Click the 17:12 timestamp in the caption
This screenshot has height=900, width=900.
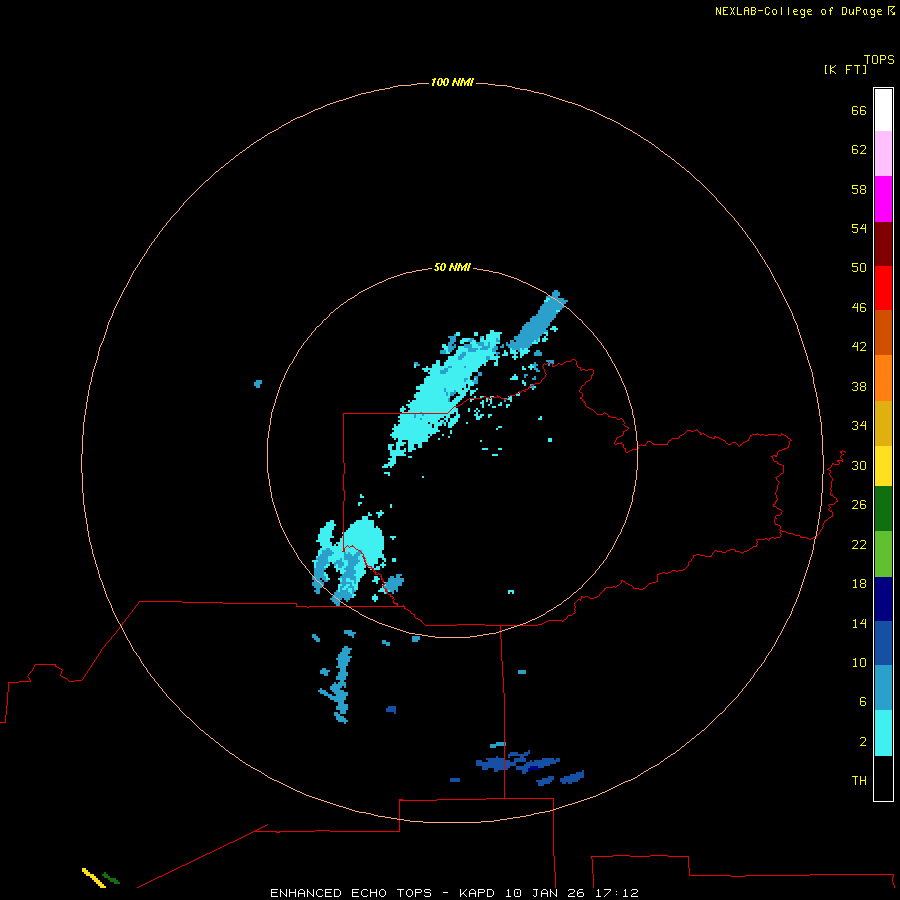tap(617, 893)
